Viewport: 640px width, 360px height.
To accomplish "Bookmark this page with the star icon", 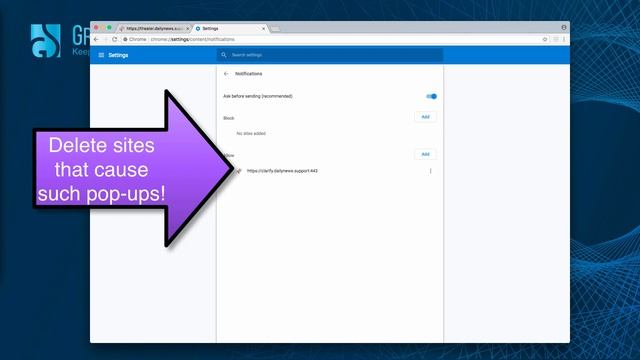I will coord(545,40).
